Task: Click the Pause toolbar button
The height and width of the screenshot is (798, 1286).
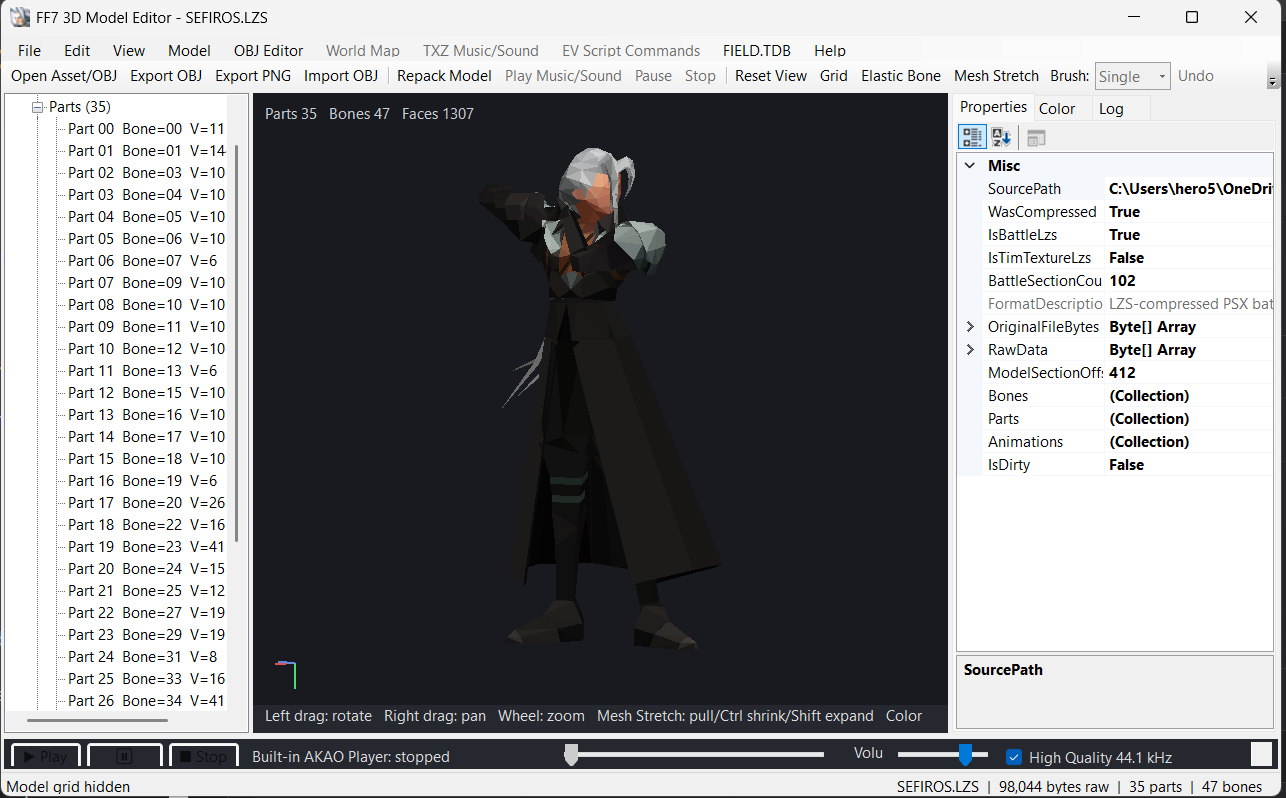Action: [x=653, y=76]
